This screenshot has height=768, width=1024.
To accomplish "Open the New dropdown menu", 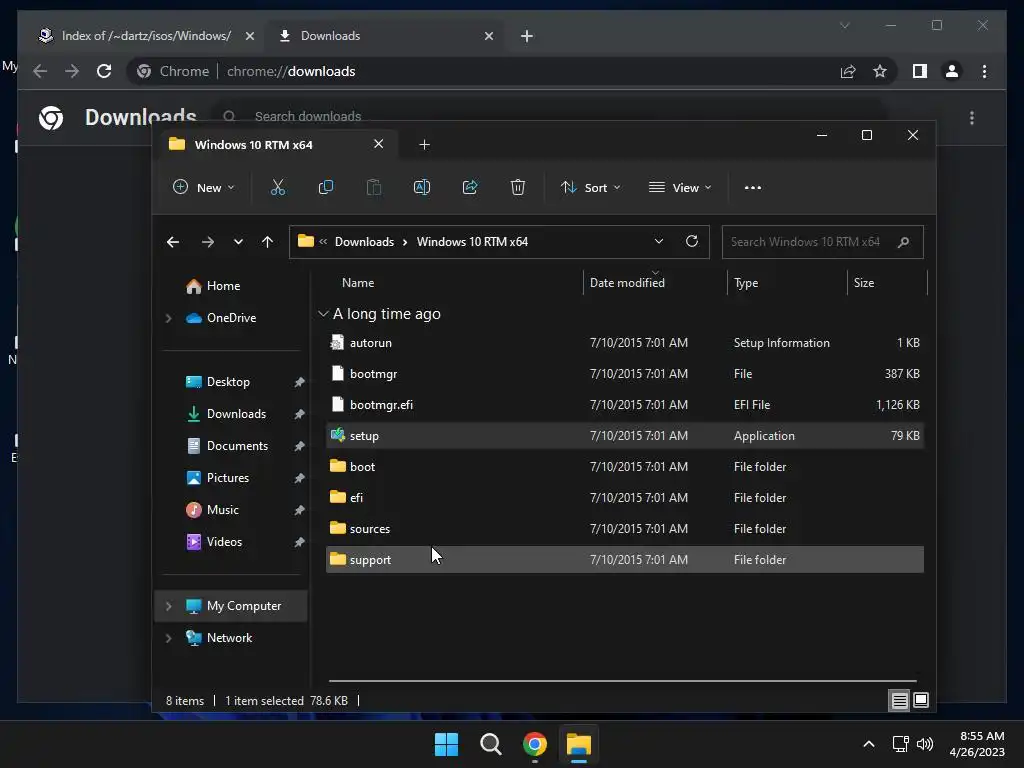I will pos(203,187).
